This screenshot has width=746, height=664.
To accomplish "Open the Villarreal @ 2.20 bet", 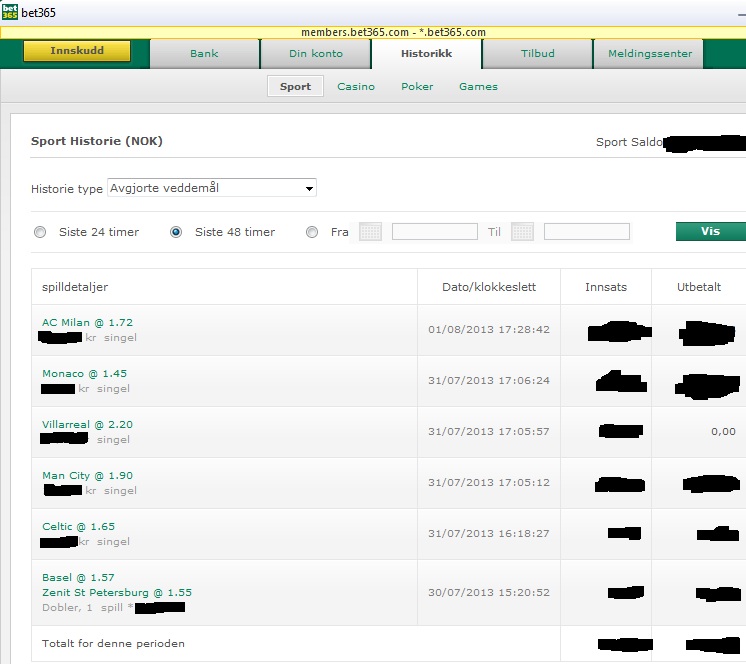I will [x=88, y=424].
